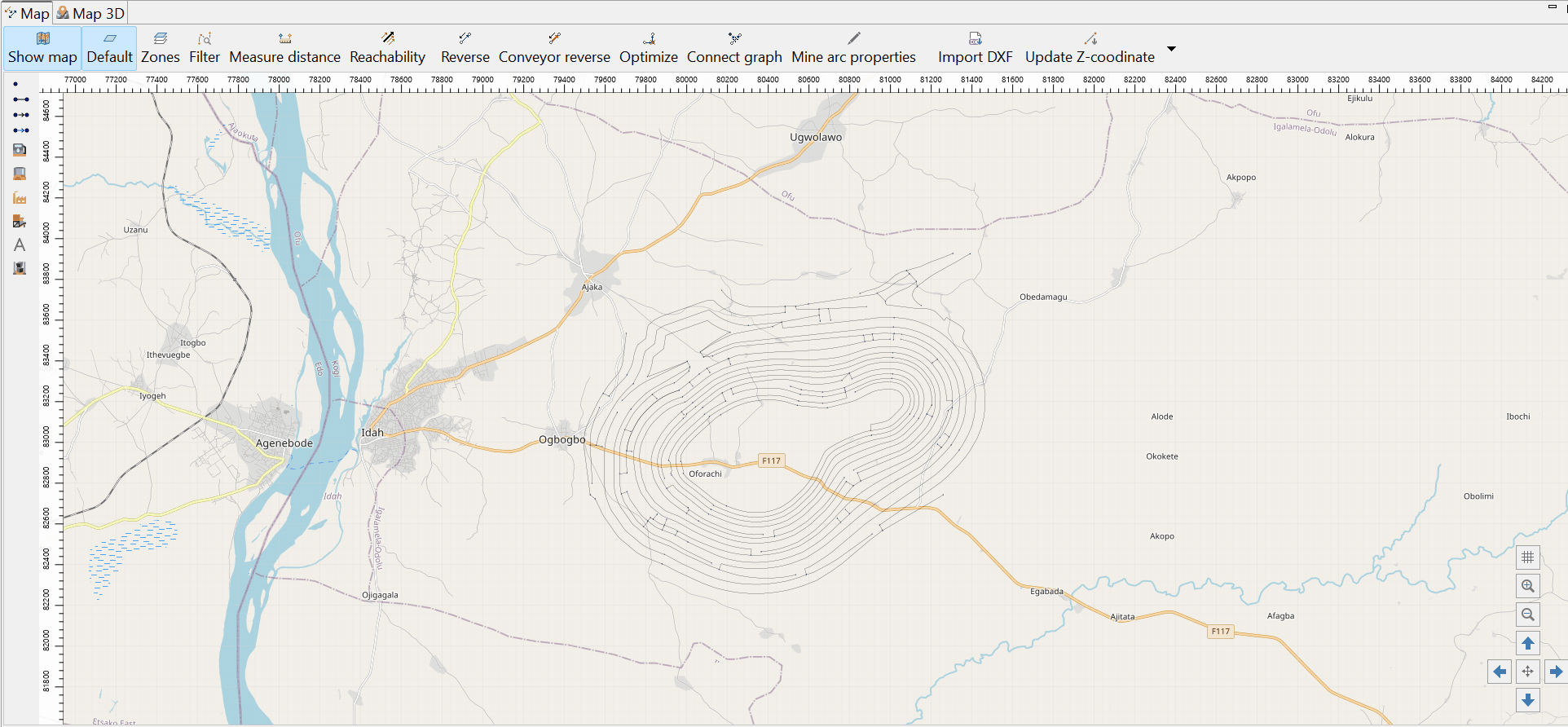
Task: Click the zoom out magnifier button
Action: [x=1527, y=615]
